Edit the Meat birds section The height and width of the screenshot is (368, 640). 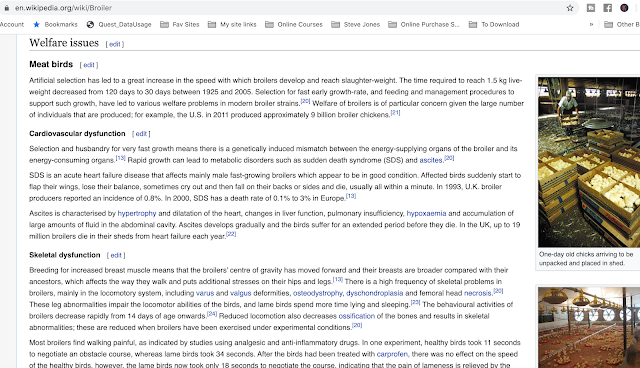[x=89, y=65]
